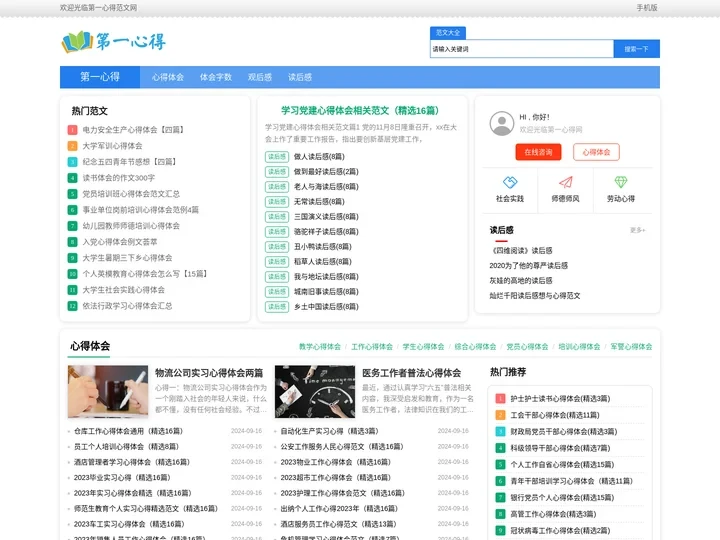720x540 pixels.
Task: Click the 读后感 tag beside 乡土中国读后感(8篇)
Action: (x=277, y=306)
